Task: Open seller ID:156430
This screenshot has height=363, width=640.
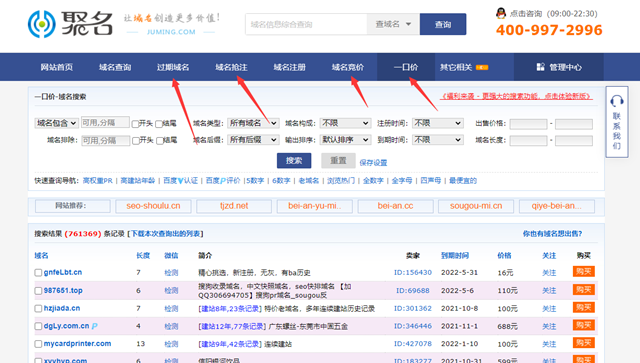Action: point(413,272)
